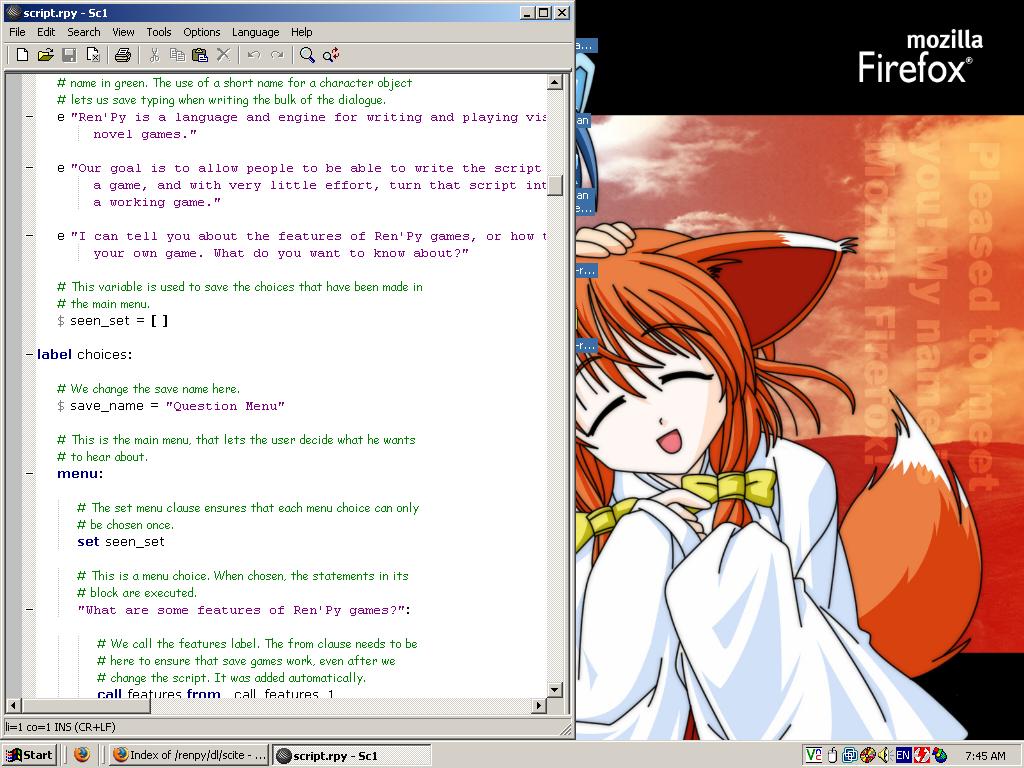
Task: Redo the edit with the Redo toolbar icon
Action: (278, 55)
